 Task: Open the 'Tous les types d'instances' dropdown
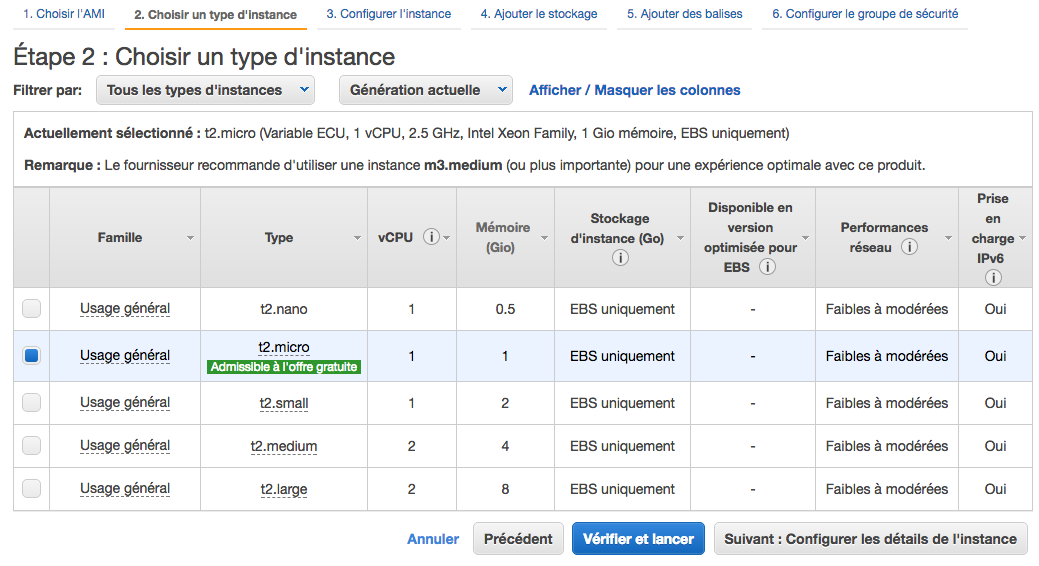pyautogui.click(x=205, y=90)
